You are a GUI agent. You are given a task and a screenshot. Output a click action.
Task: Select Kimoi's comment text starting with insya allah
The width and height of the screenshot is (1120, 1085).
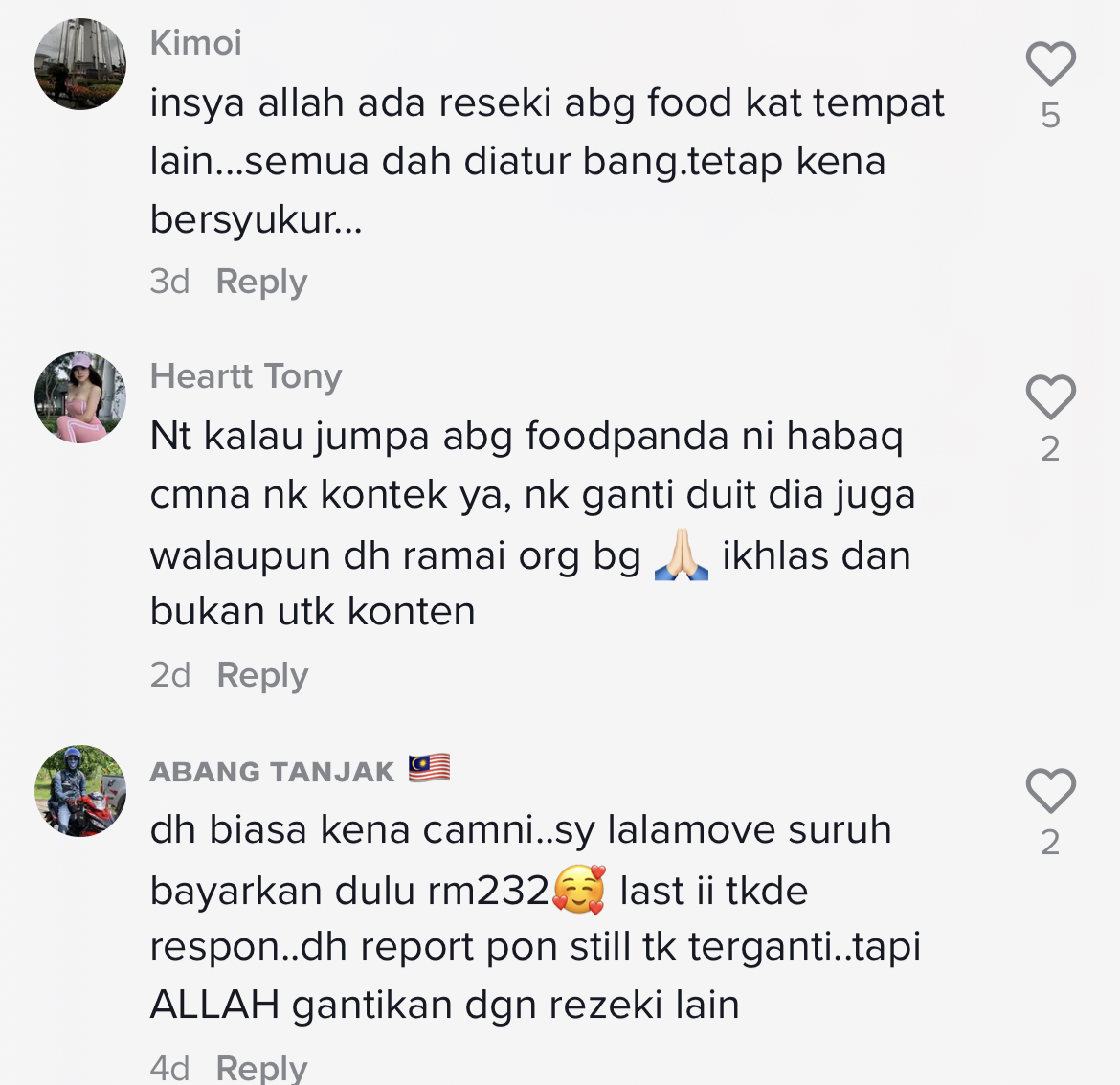[548, 161]
